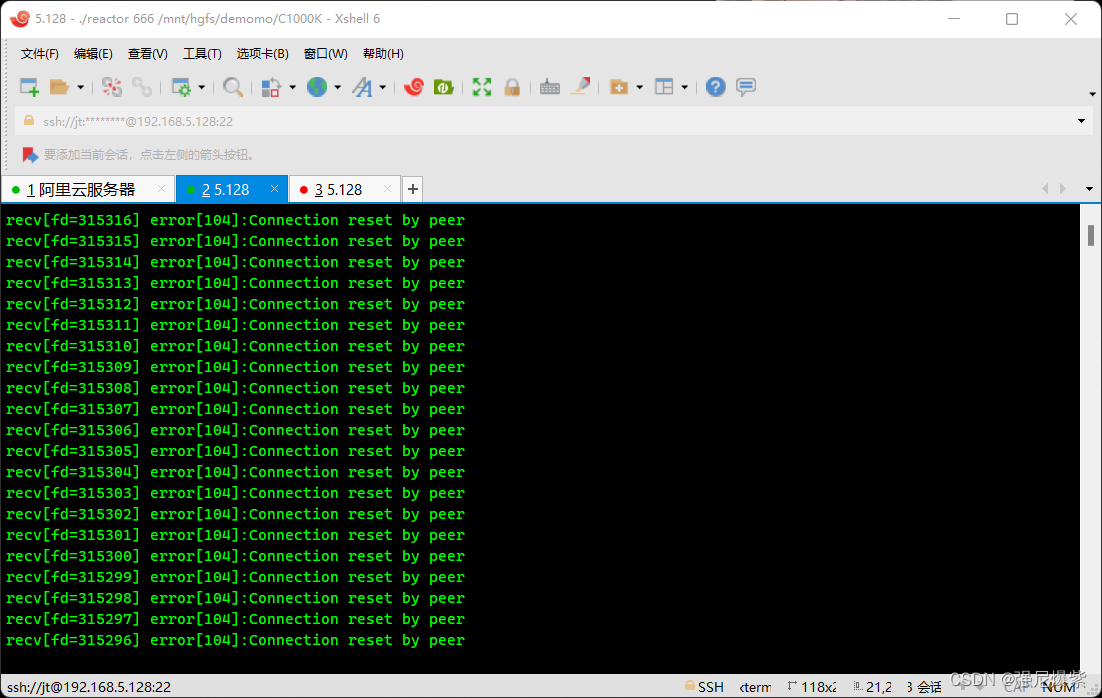Expand the Layout dropdown arrow
This screenshot has width=1102, height=698.
pyautogui.click(x=685, y=87)
